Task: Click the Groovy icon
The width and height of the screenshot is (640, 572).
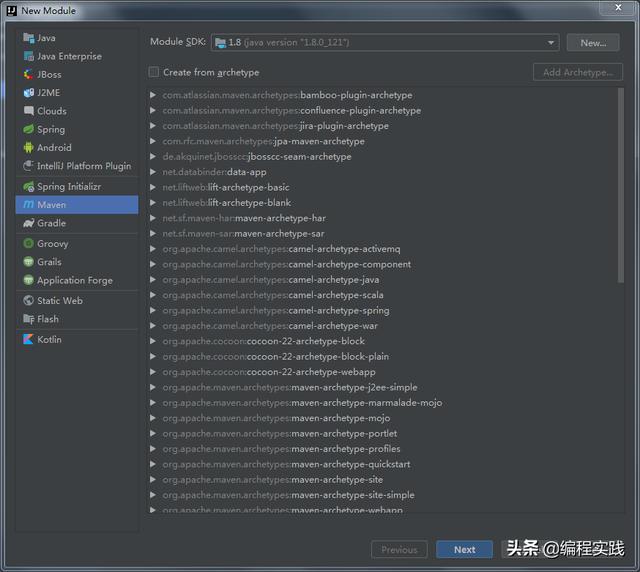Action: 29,243
